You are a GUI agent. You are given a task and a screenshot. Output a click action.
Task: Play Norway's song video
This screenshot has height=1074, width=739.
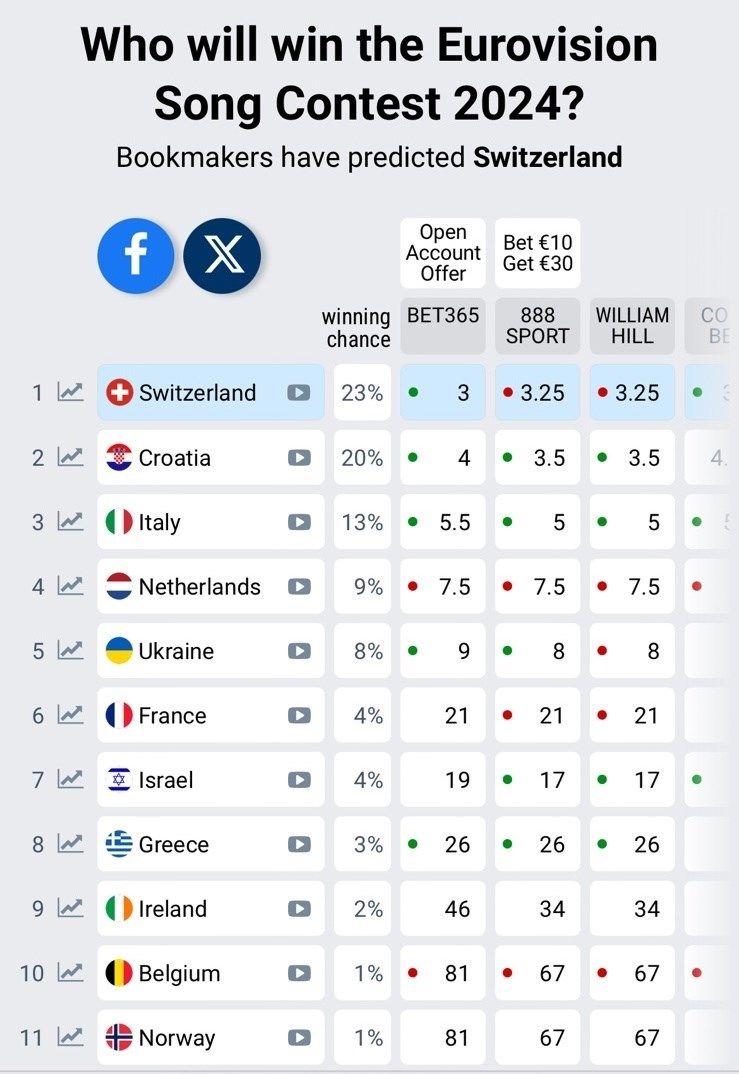[x=299, y=1038]
